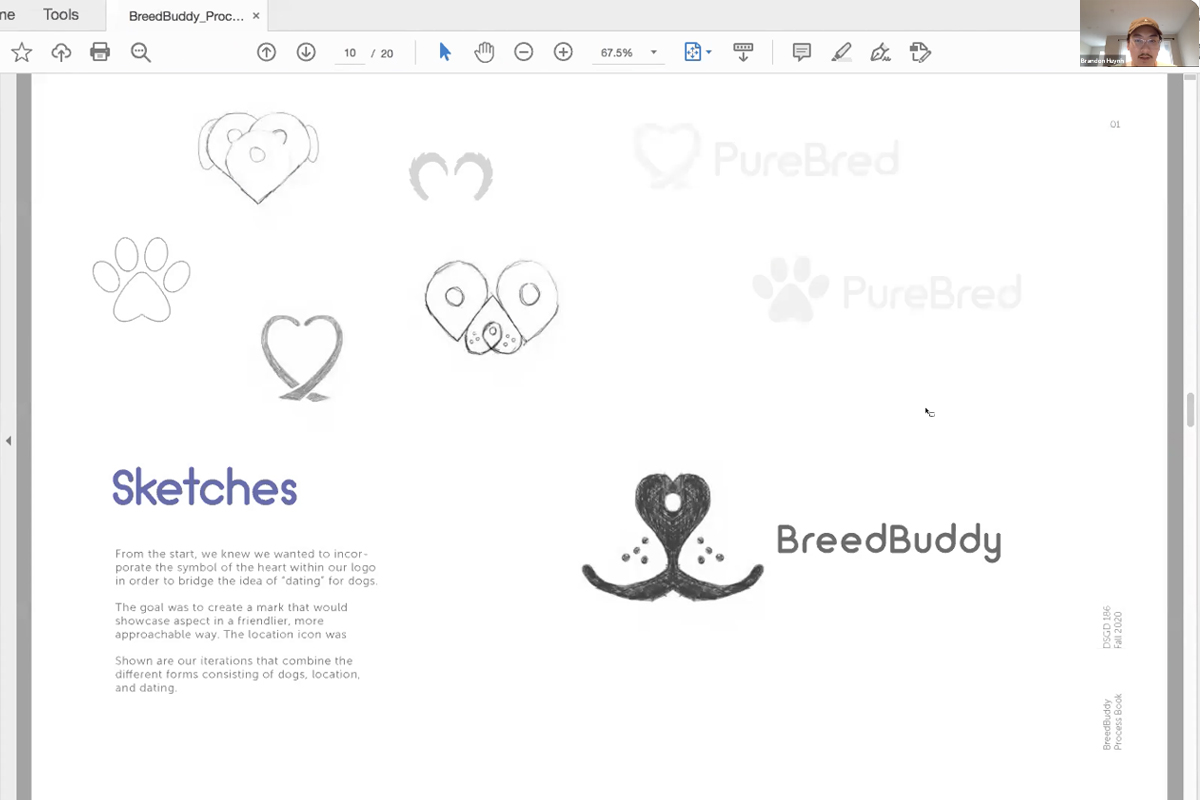Click the scrolling mode keyboard icon
Viewport: 1200px width, 800px height.
tap(743, 53)
